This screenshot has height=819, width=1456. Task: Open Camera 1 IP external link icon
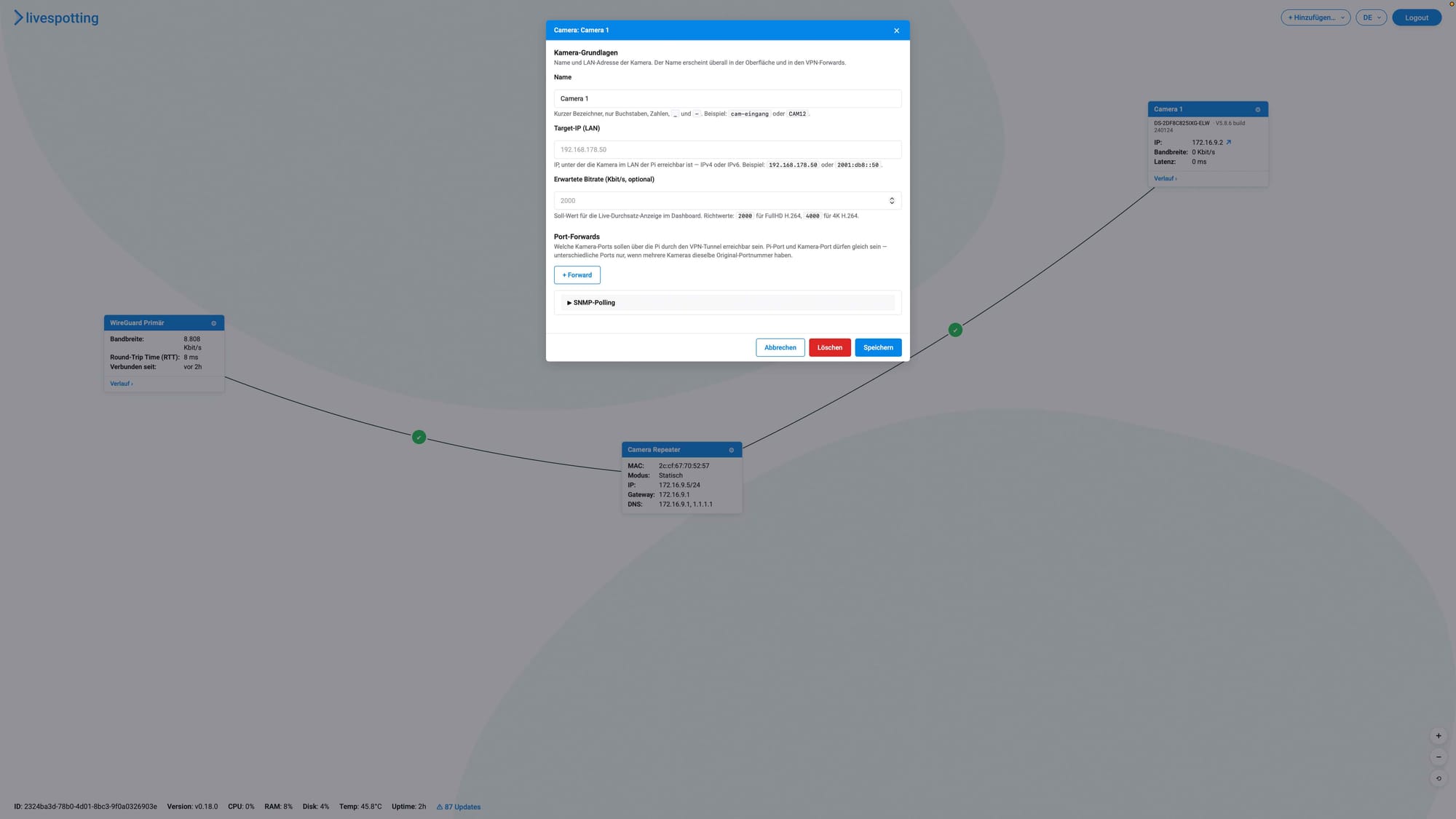click(1228, 142)
